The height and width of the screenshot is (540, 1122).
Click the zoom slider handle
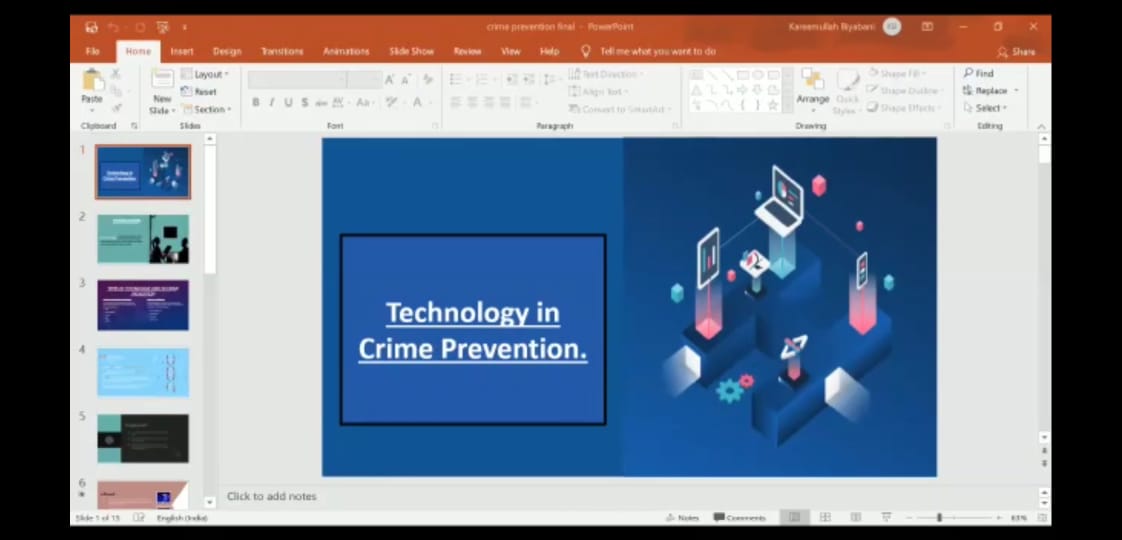(938, 518)
